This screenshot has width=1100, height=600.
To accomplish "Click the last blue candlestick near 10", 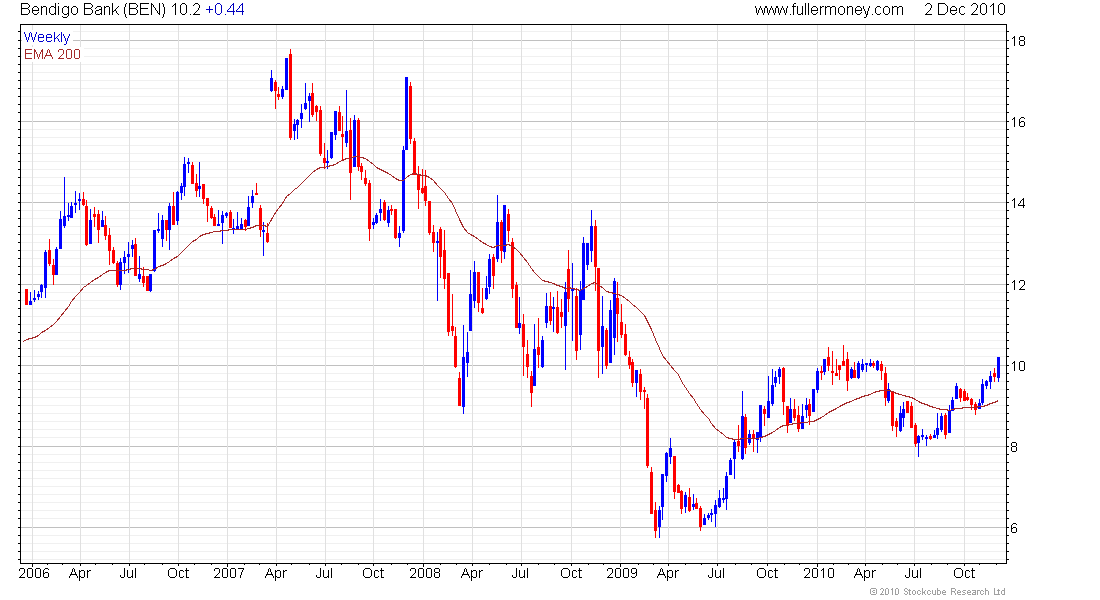I will click(998, 368).
